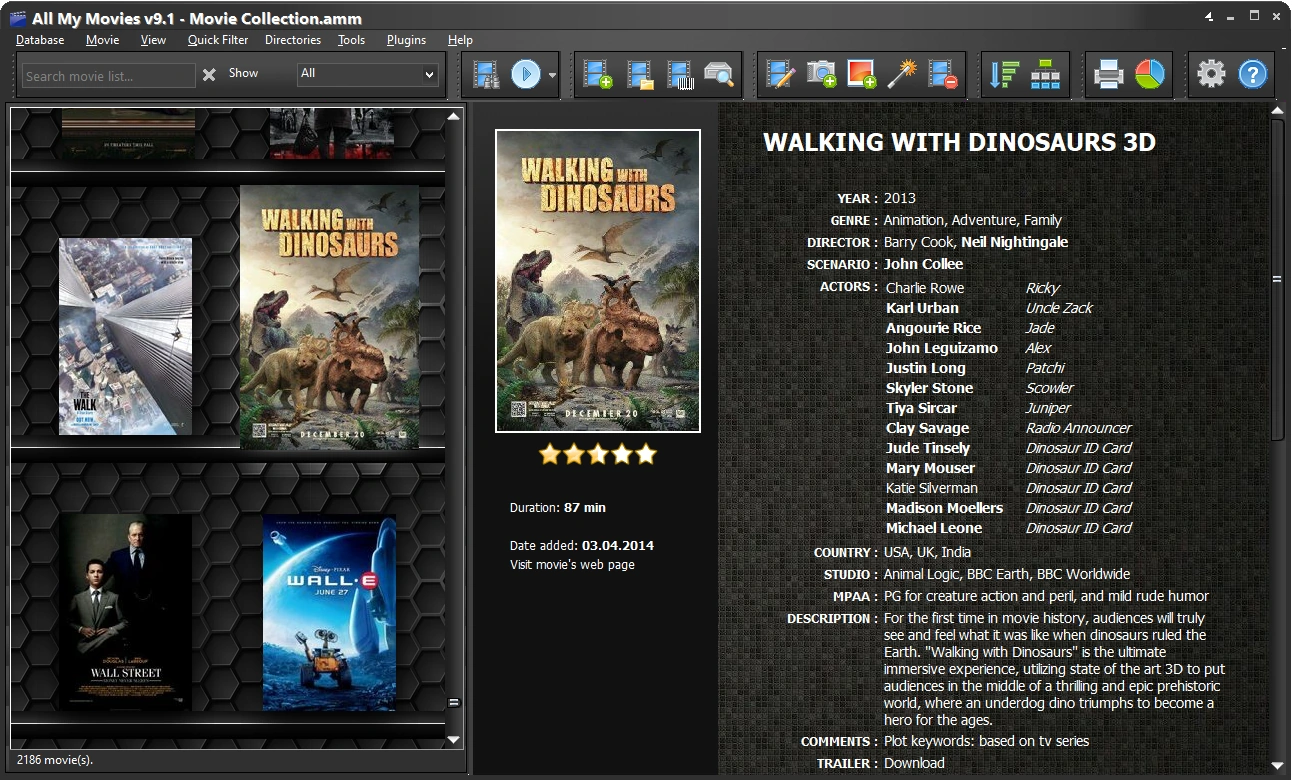Select the Wall Street poster thumbnail
Screen dimensions: 1292x782
[125, 612]
